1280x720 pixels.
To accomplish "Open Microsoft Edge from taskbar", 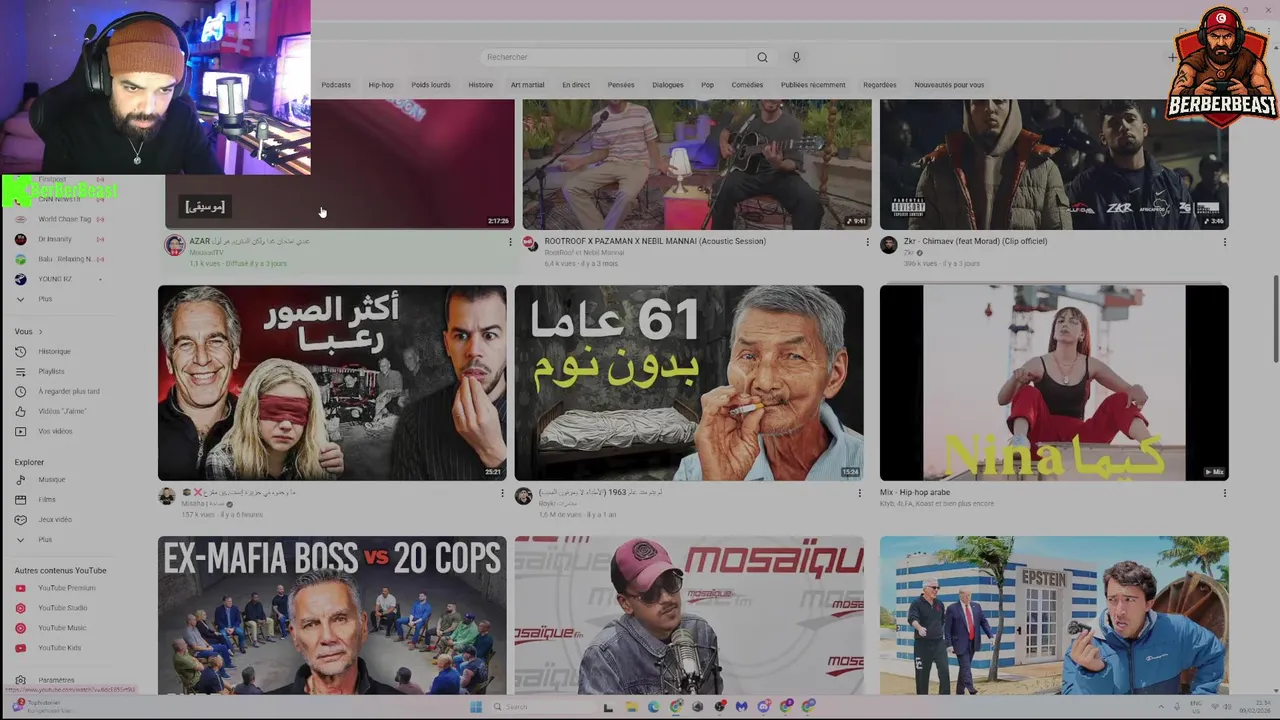I will tap(653, 707).
